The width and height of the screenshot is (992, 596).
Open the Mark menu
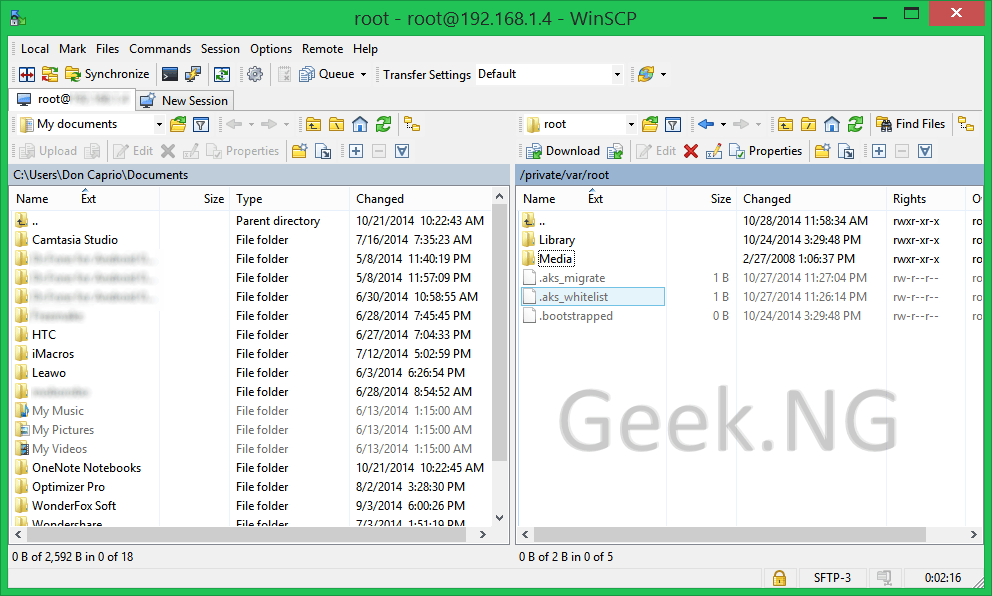pyautogui.click(x=73, y=49)
